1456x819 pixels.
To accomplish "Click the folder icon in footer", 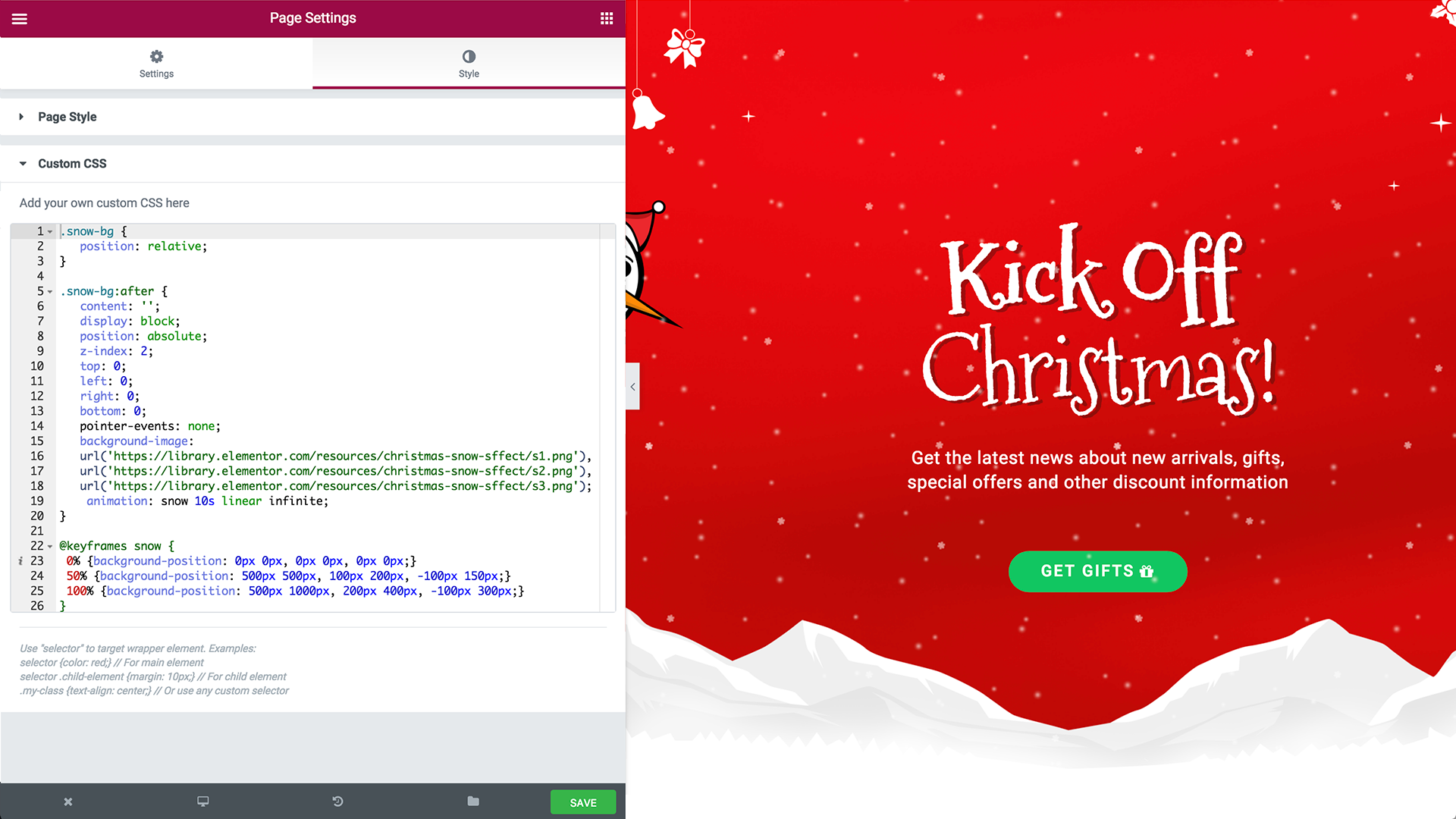I will [473, 802].
